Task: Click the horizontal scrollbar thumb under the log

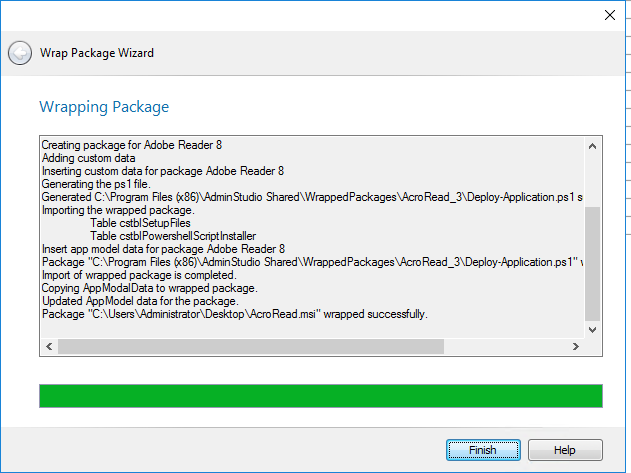Action: (x=250, y=346)
